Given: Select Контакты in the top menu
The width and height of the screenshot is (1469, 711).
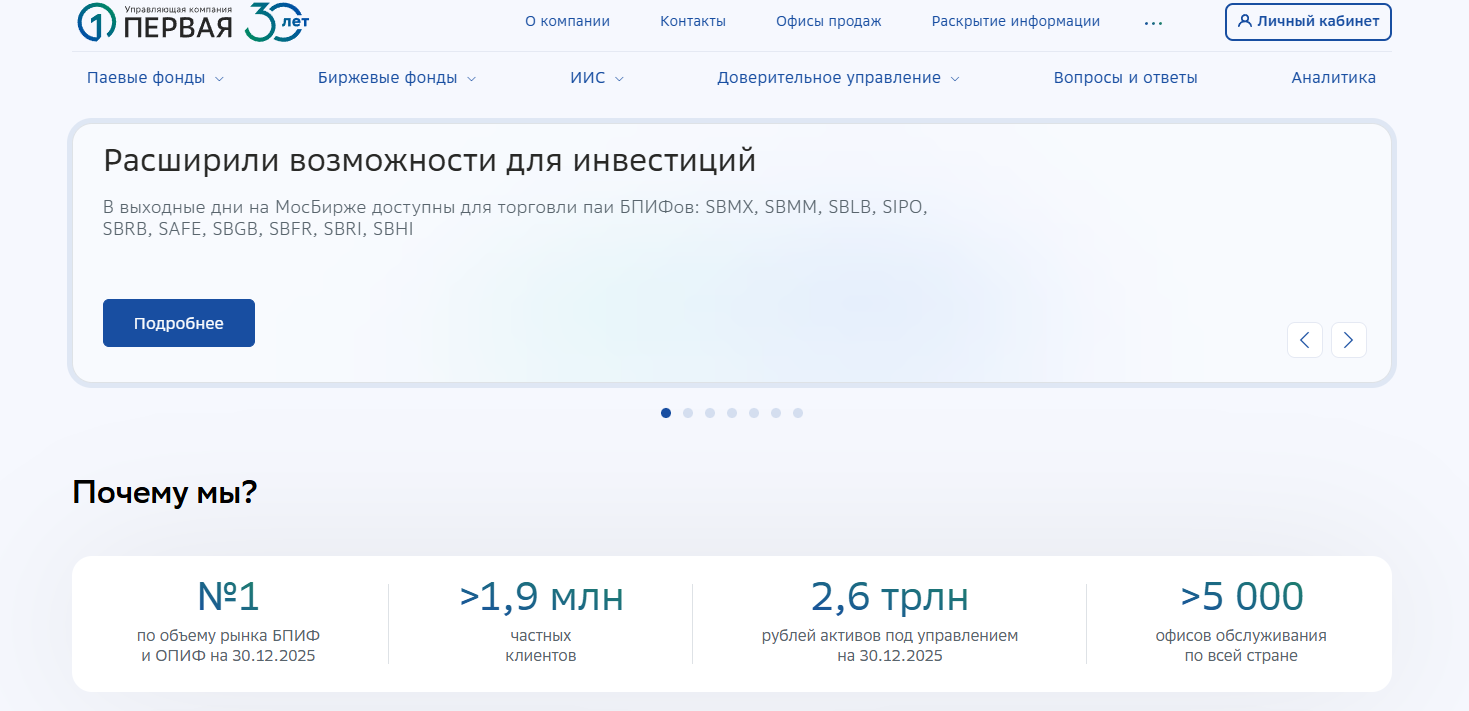Looking at the screenshot, I should (693, 20).
